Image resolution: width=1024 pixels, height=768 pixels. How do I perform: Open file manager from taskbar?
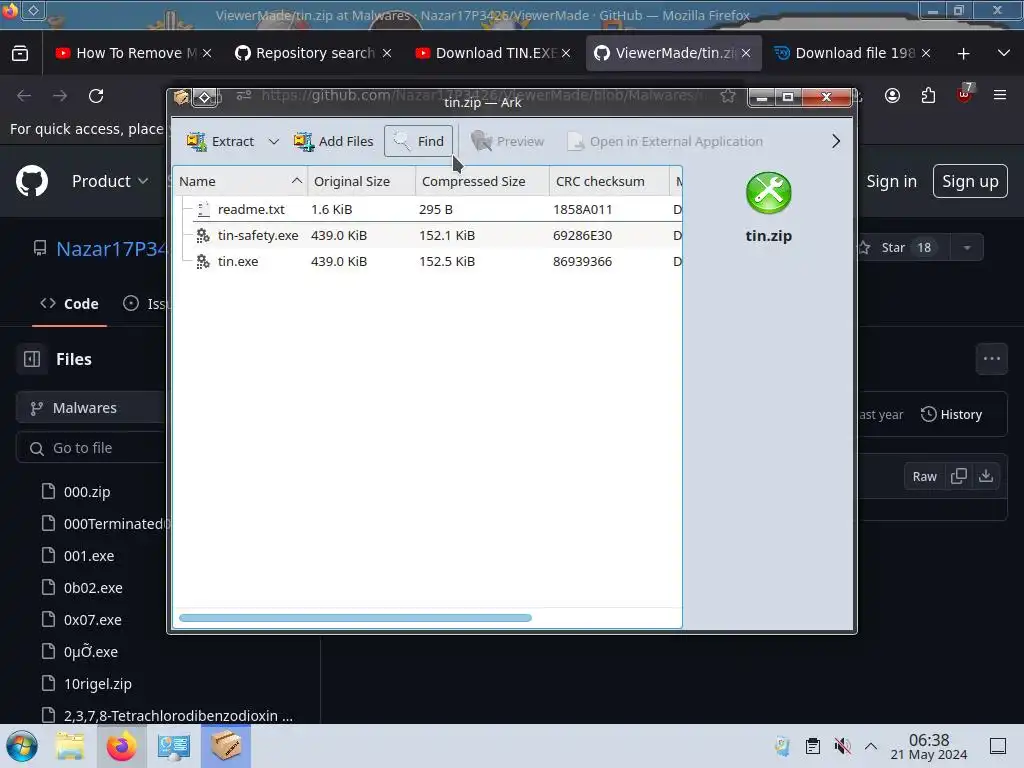(x=70, y=746)
